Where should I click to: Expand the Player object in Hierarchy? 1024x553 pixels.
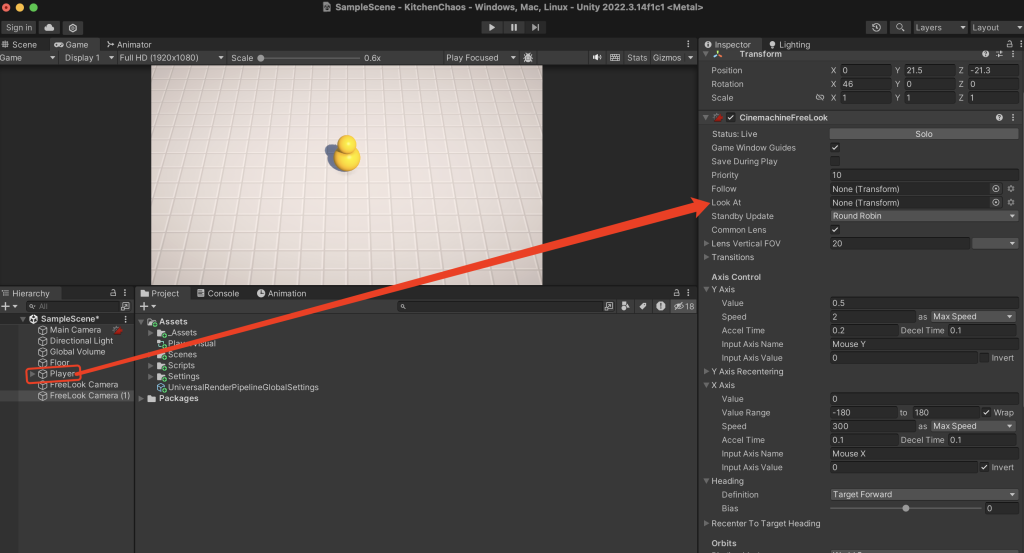coord(32,374)
